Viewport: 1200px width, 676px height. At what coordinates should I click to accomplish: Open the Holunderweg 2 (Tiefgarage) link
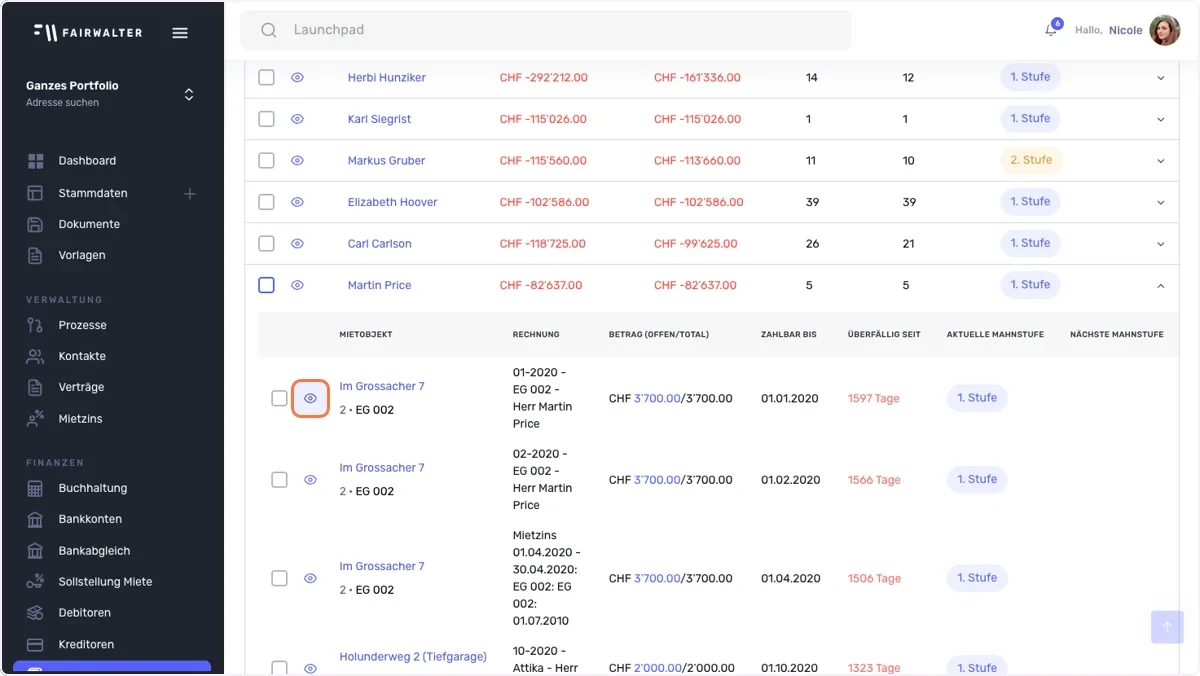point(413,657)
